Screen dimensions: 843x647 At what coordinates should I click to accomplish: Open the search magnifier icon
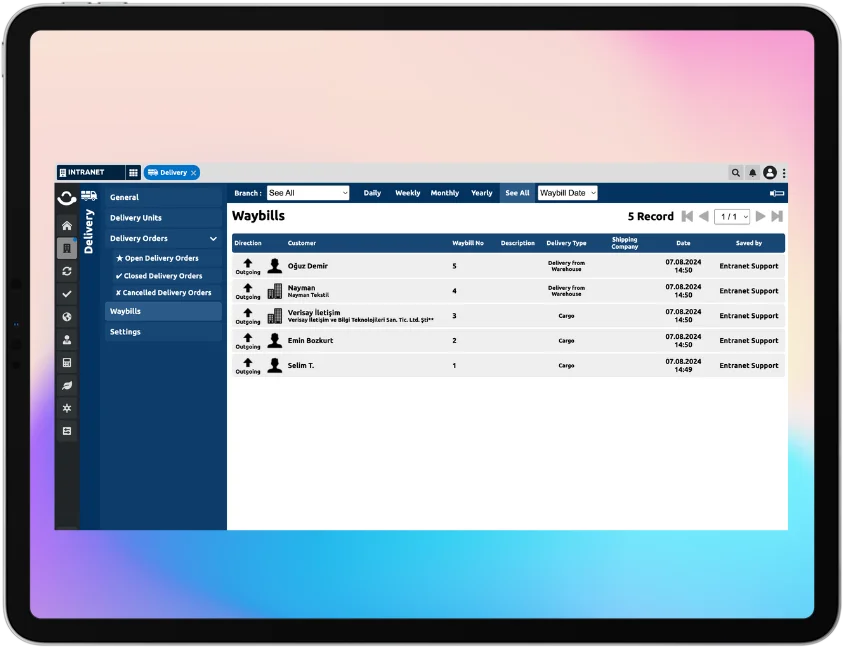[736, 173]
